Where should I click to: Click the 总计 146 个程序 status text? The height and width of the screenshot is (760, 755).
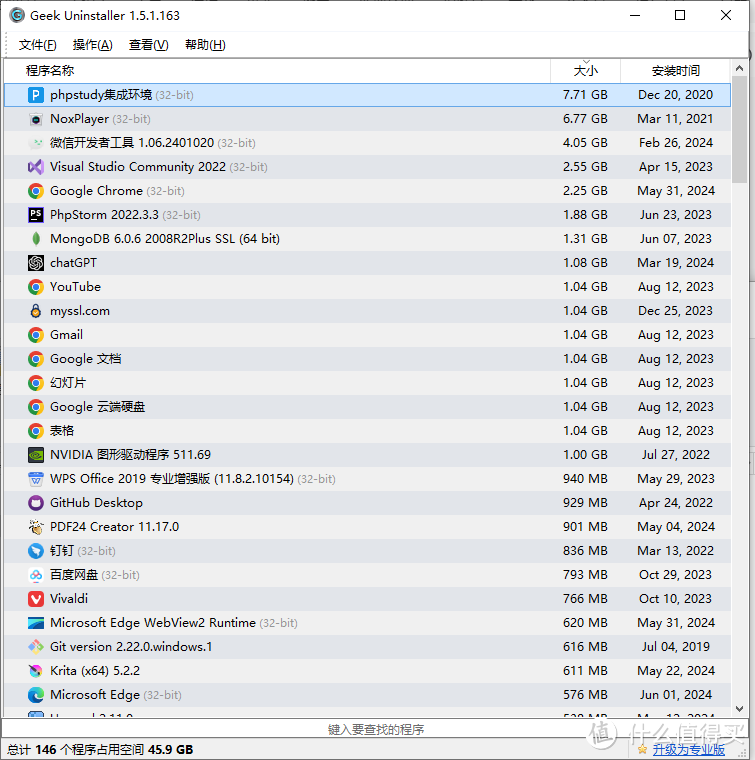[100, 750]
